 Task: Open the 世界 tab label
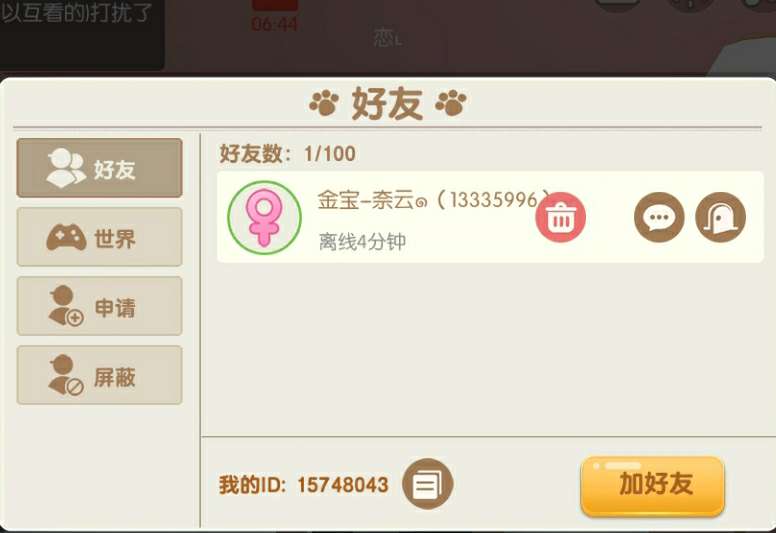(x=114, y=239)
